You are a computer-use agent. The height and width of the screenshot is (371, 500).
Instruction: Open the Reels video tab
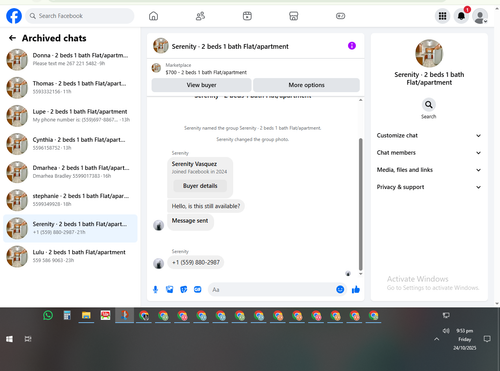click(x=247, y=16)
